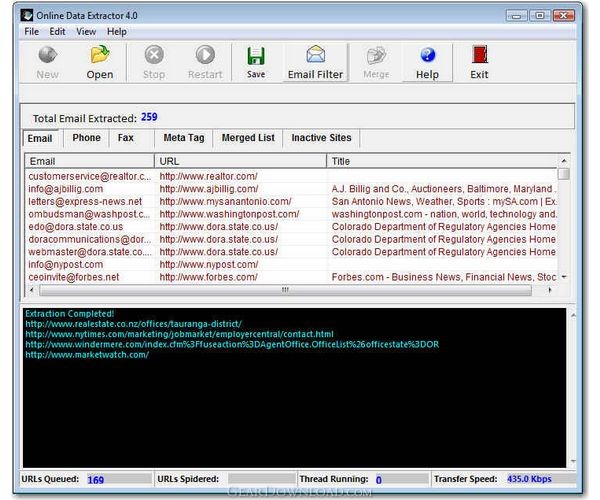Exit the application via the Exit door icon

coord(479,54)
